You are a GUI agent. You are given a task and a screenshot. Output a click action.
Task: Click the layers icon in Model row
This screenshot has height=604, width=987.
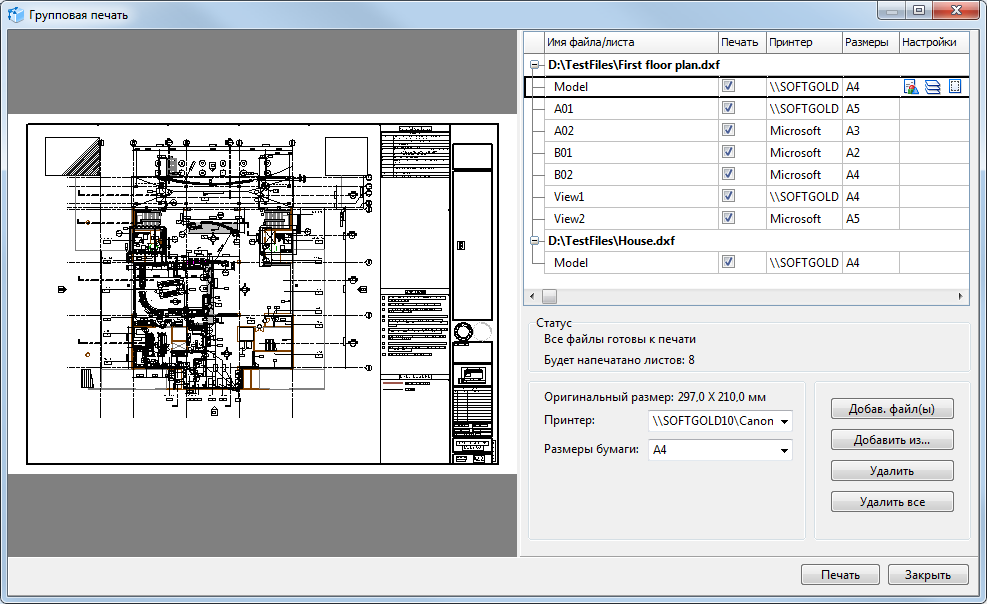tap(932, 87)
